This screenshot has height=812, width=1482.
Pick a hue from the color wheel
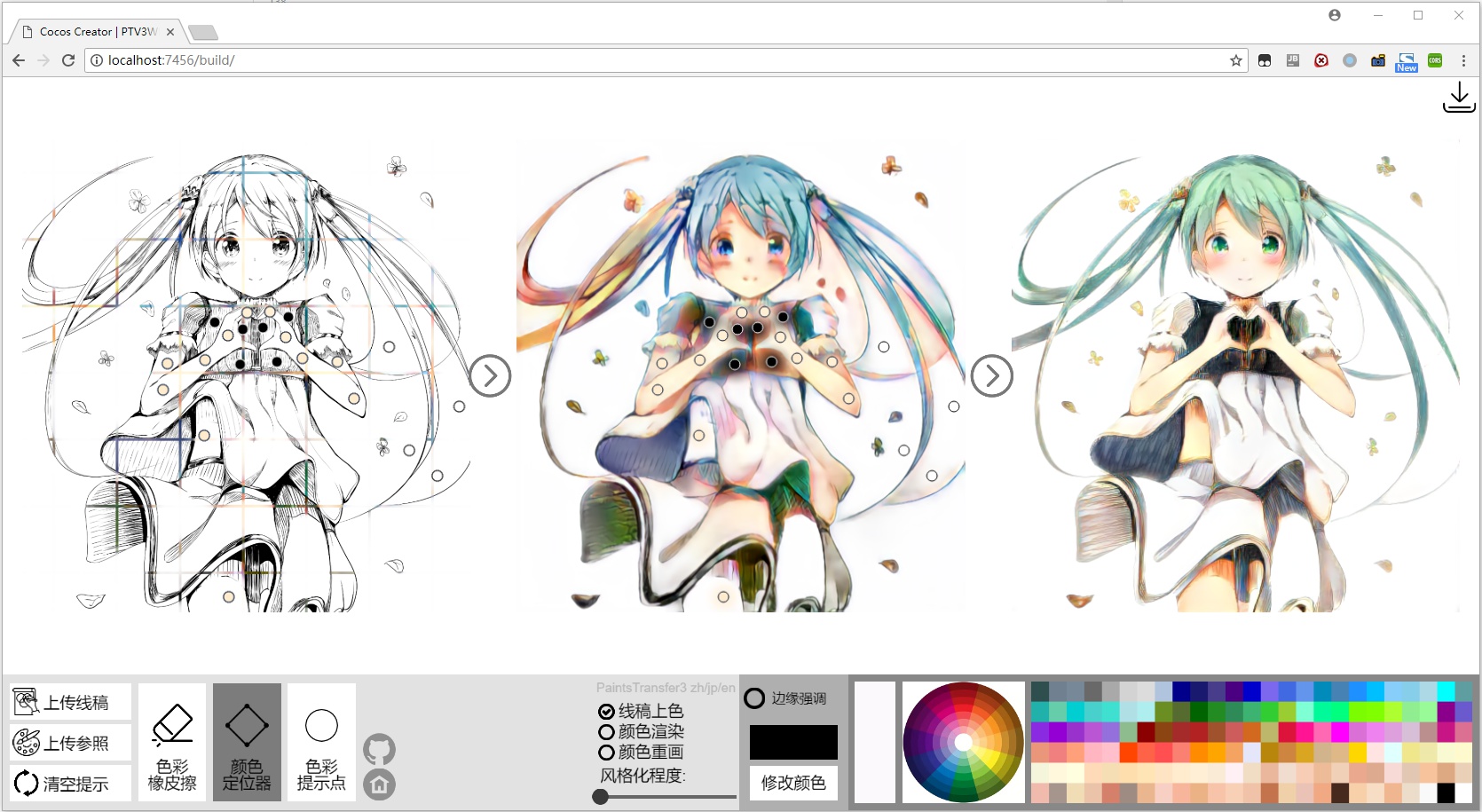(963, 742)
